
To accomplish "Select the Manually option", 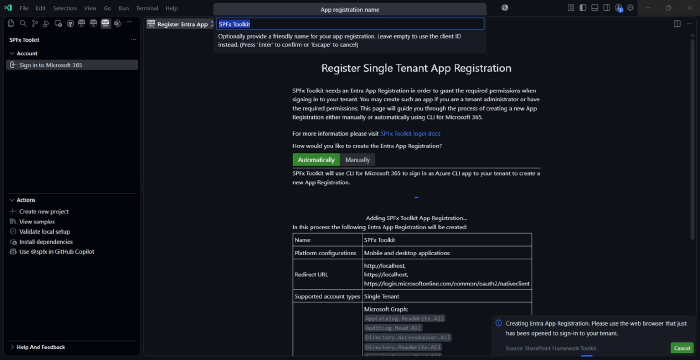I will click(358, 159).
